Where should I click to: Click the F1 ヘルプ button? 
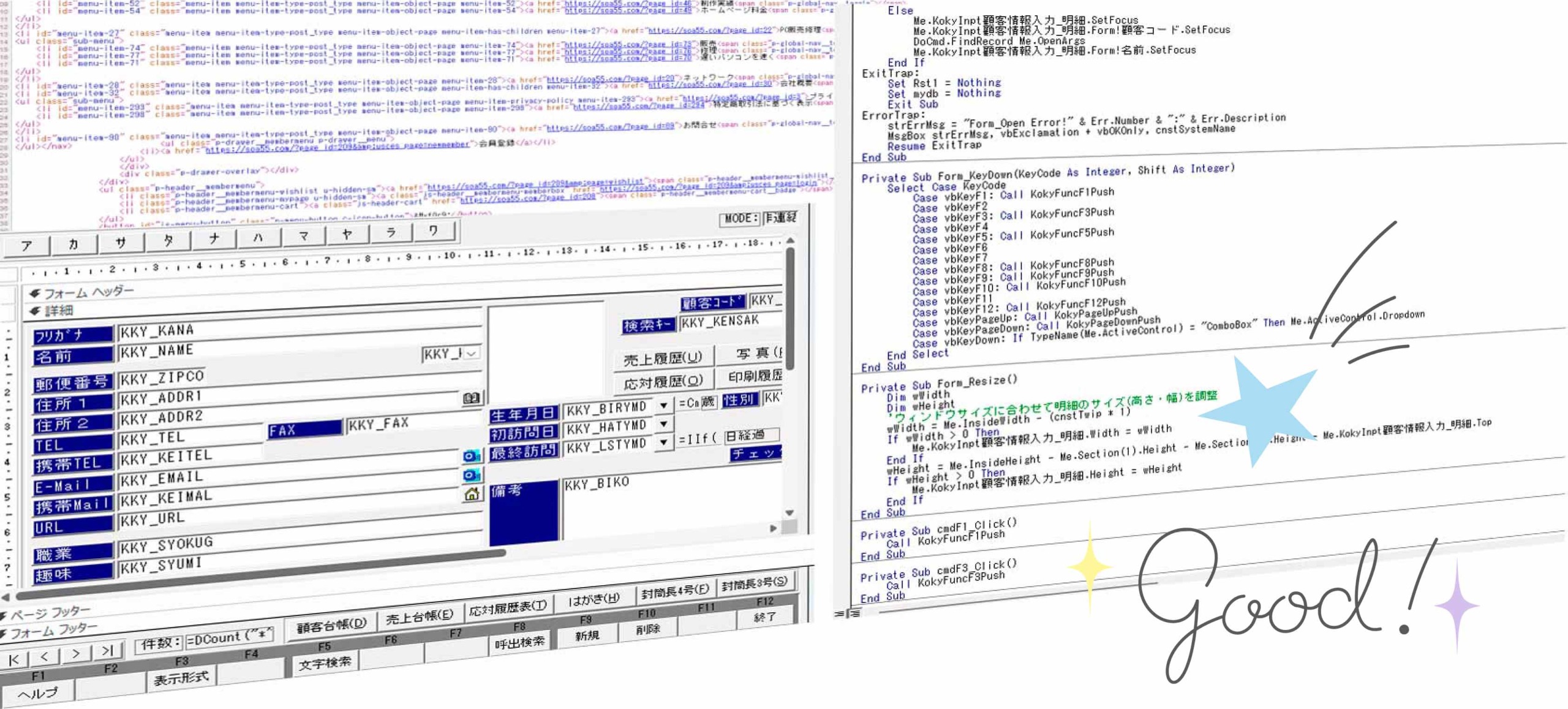[x=38, y=692]
